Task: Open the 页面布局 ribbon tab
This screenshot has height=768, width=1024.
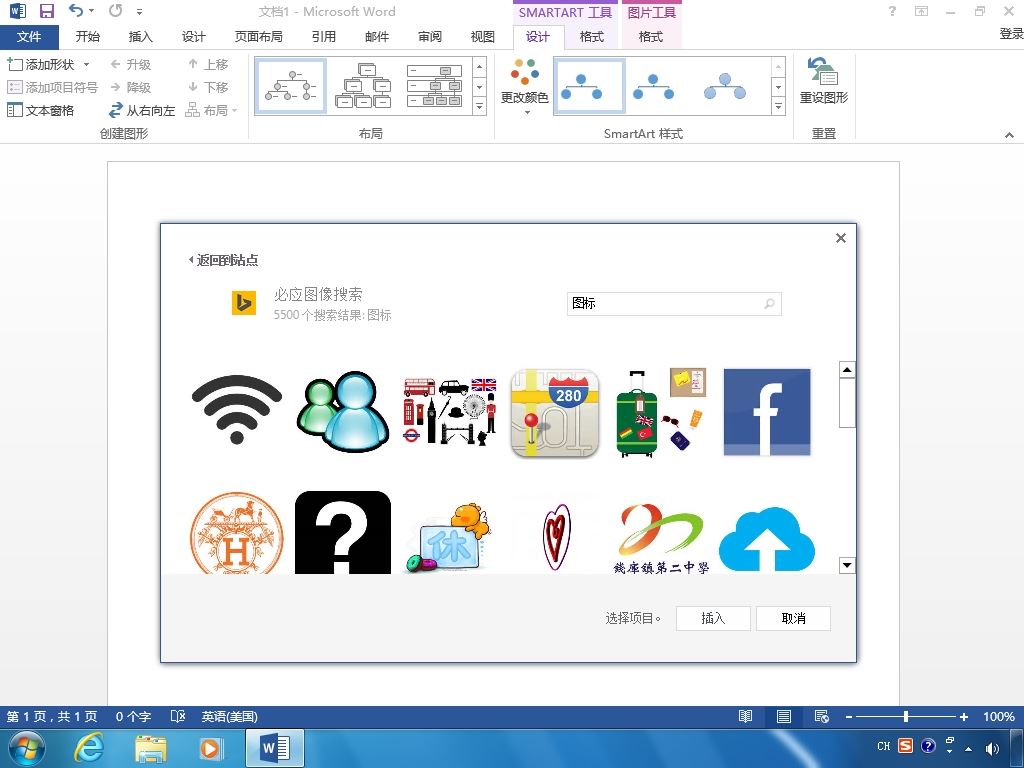Action: 259,37
